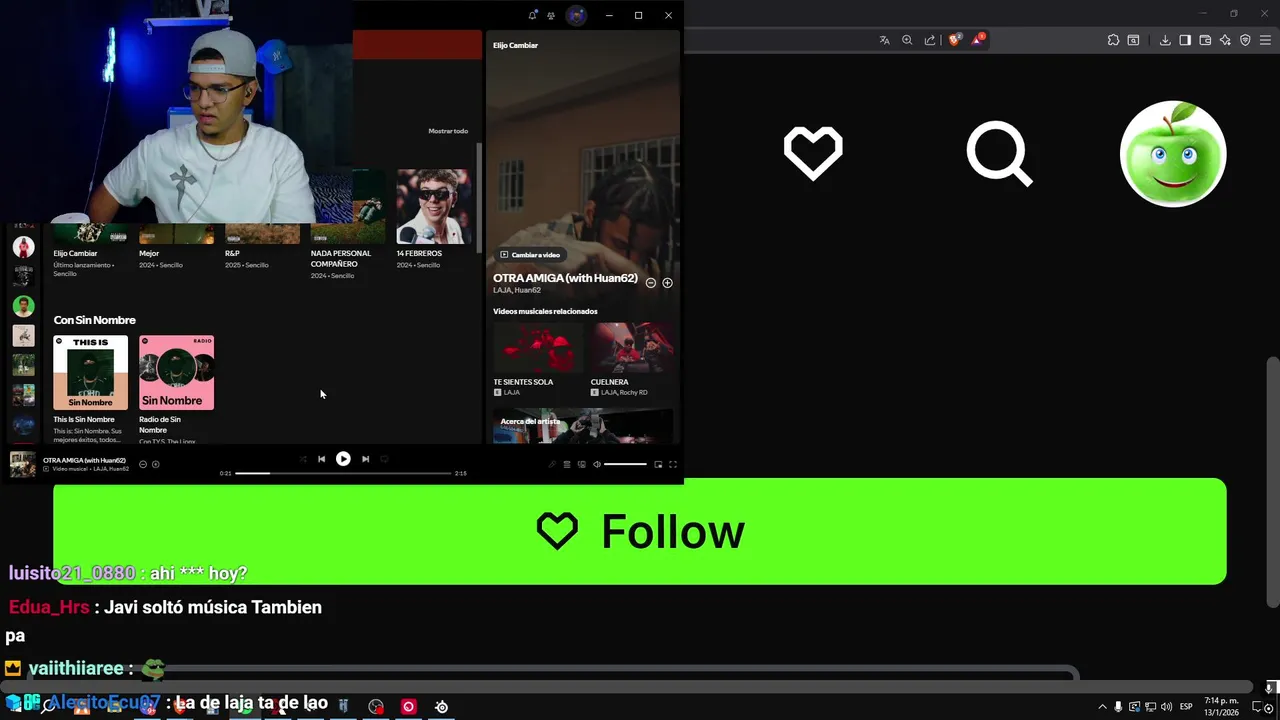The image size is (1280, 720).
Task: Skip to previous track in Spotify
Action: (x=321, y=459)
